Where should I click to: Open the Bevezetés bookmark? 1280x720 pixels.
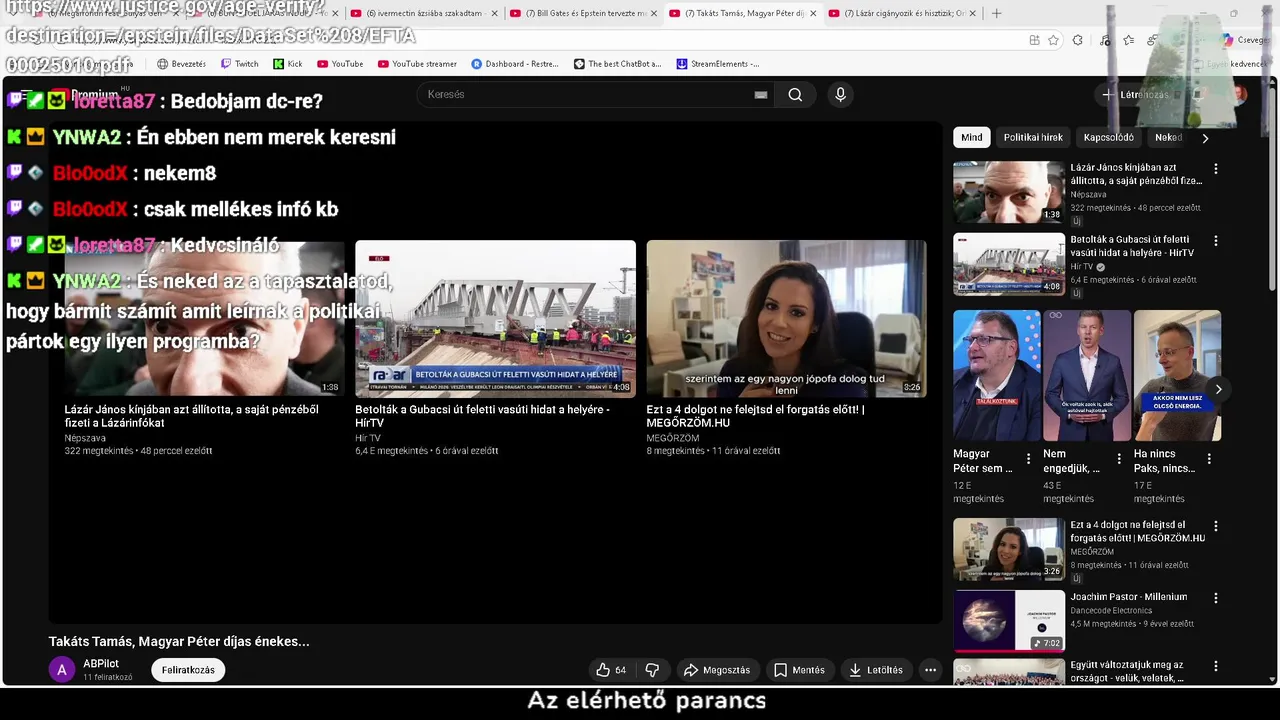coord(181,64)
